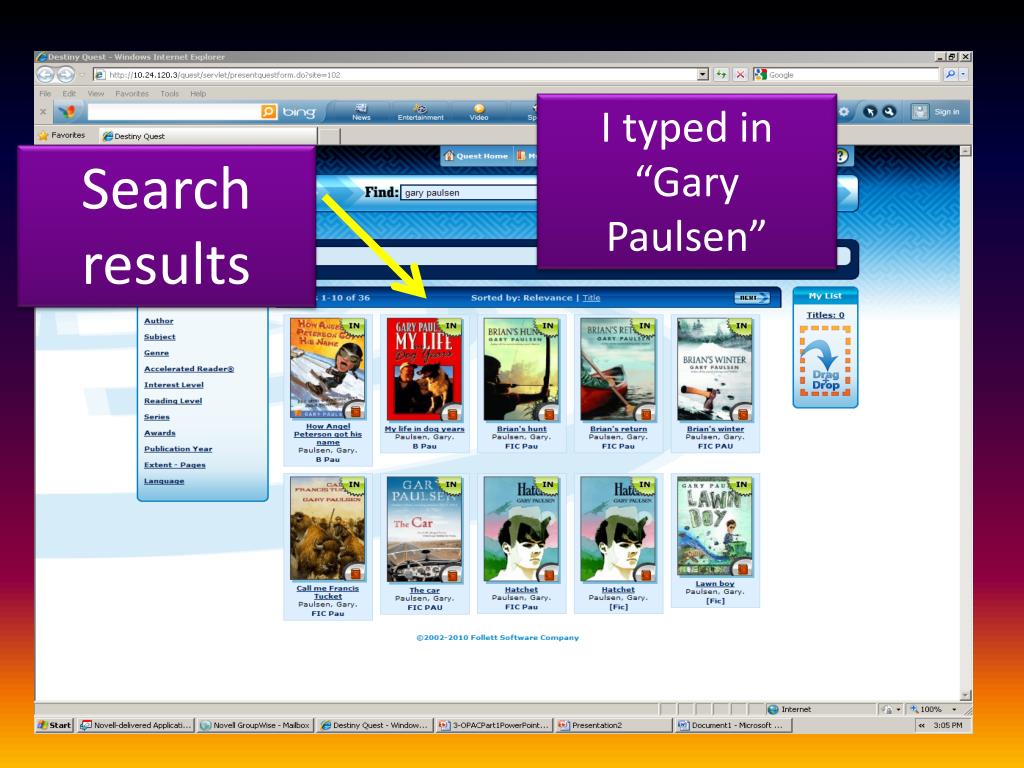
Task: Click the Next arrow button in results
Action: tap(752, 298)
